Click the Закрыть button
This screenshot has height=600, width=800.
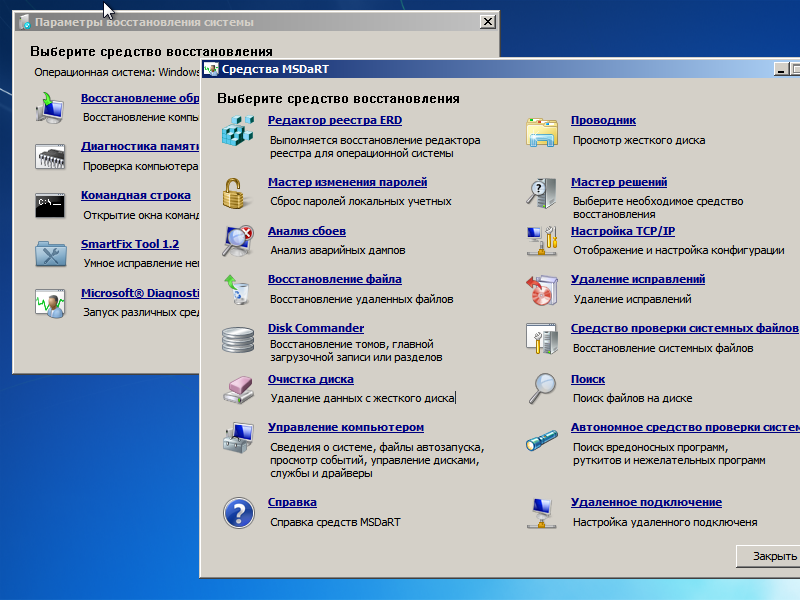[768, 556]
